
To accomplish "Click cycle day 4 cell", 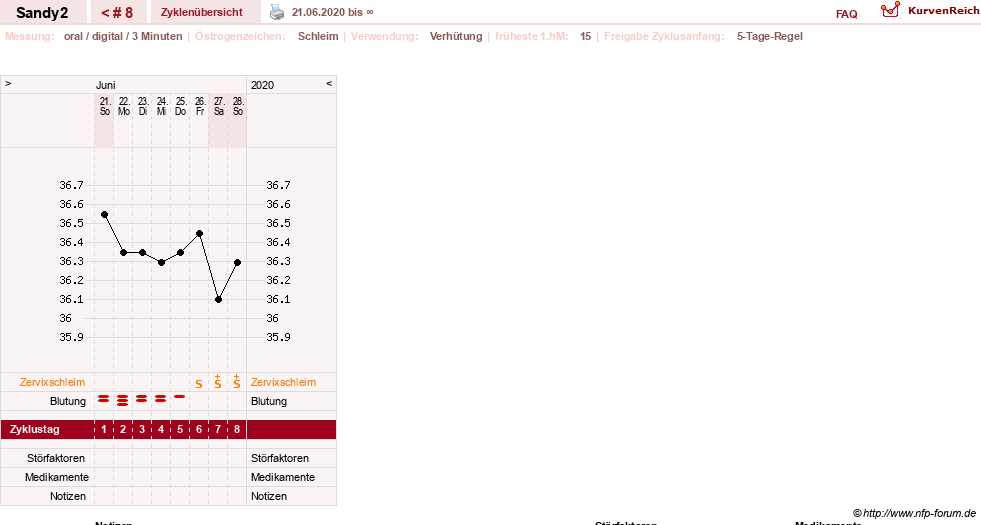I will (x=161, y=430).
